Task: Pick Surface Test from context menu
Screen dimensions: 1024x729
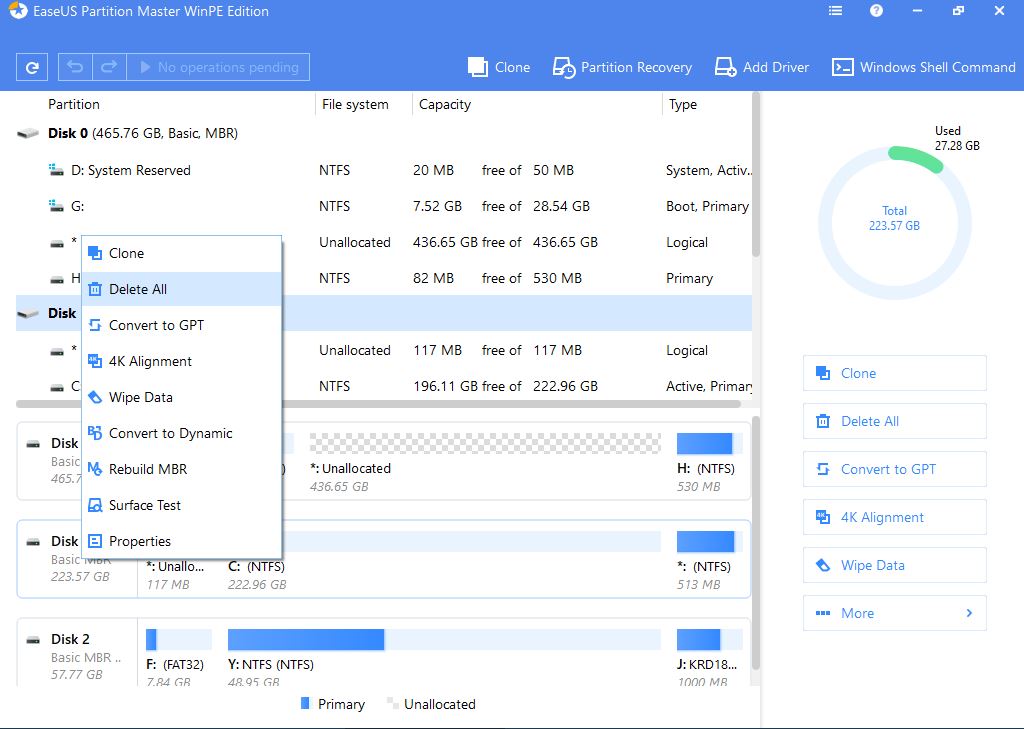Action: pos(145,505)
